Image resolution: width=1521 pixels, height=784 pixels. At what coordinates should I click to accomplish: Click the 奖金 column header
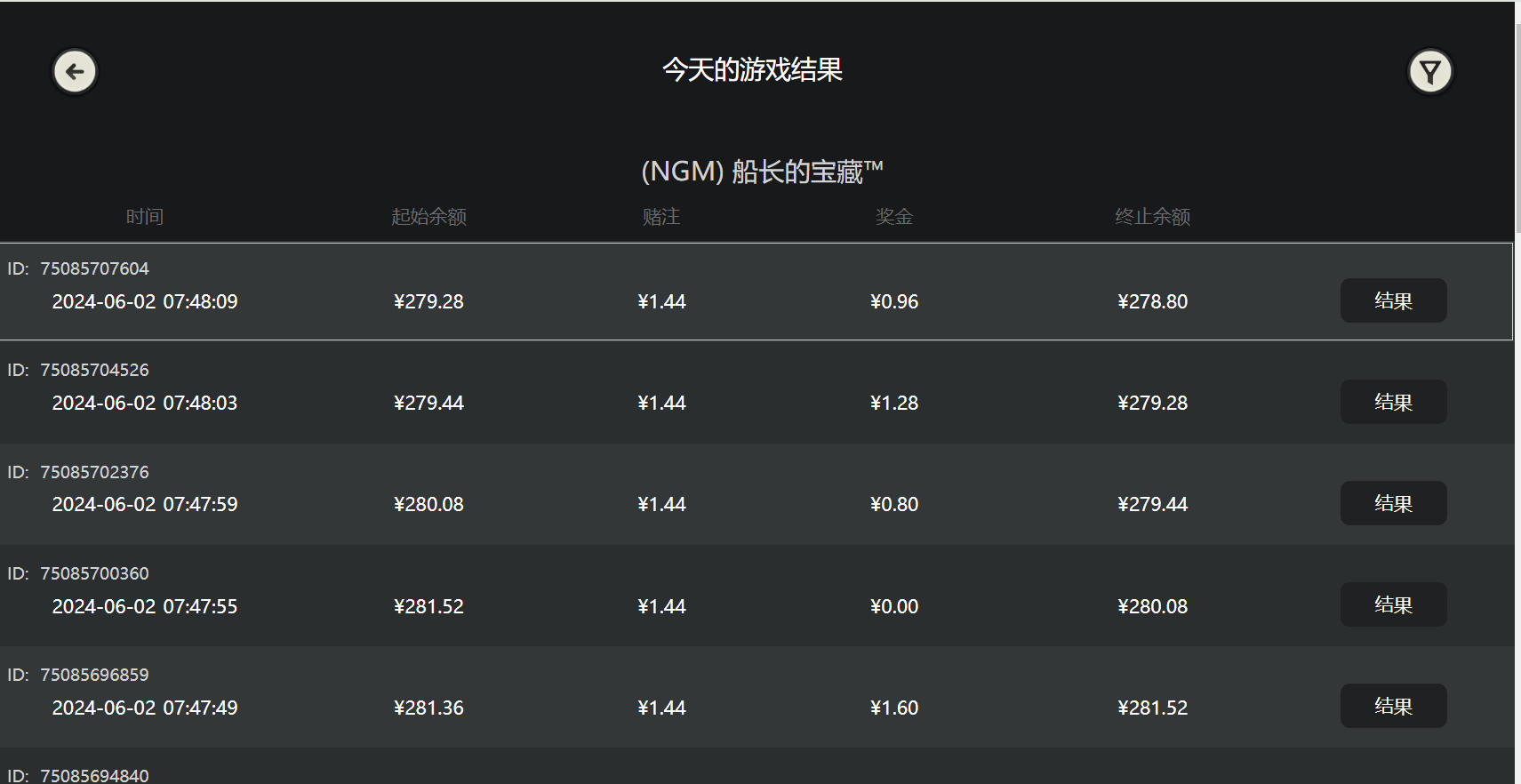coord(894,217)
